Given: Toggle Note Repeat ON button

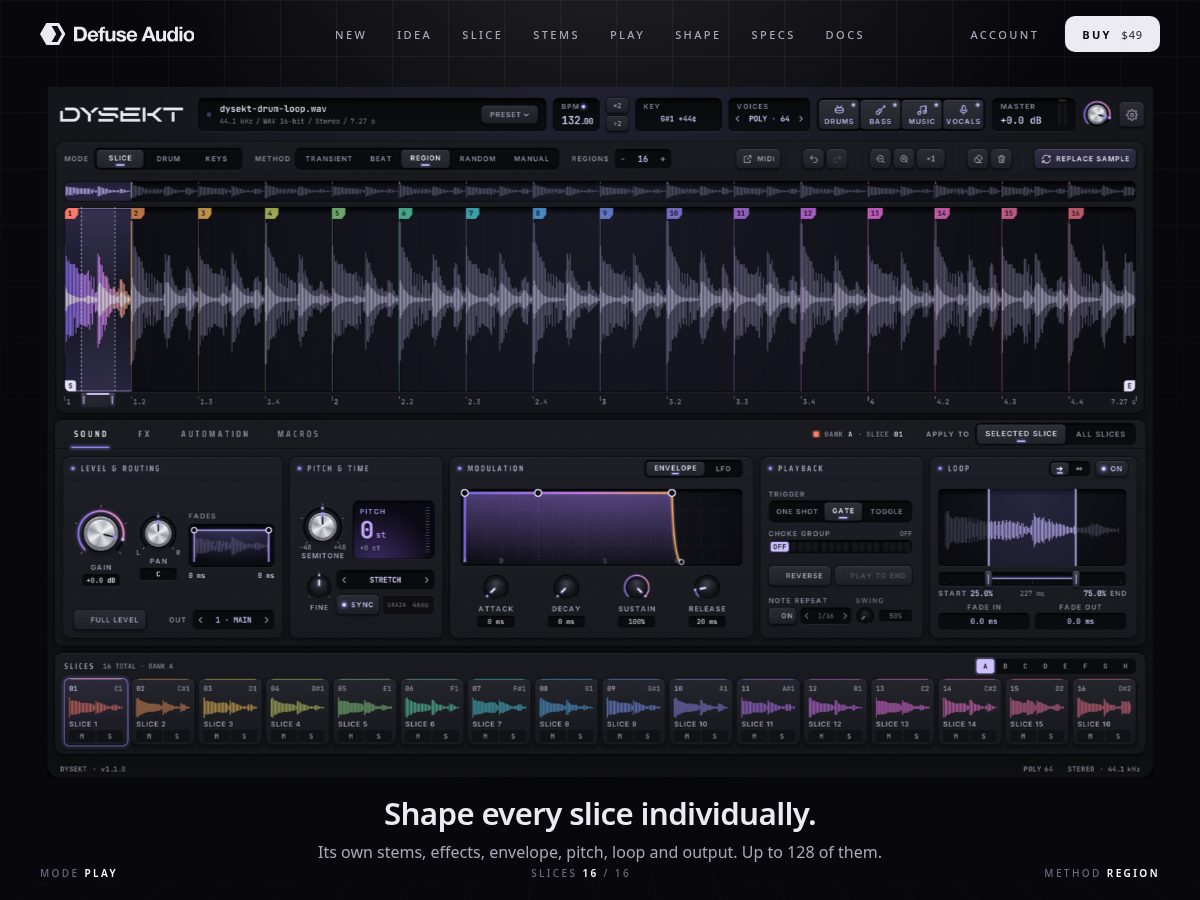Looking at the screenshot, I should [783, 616].
